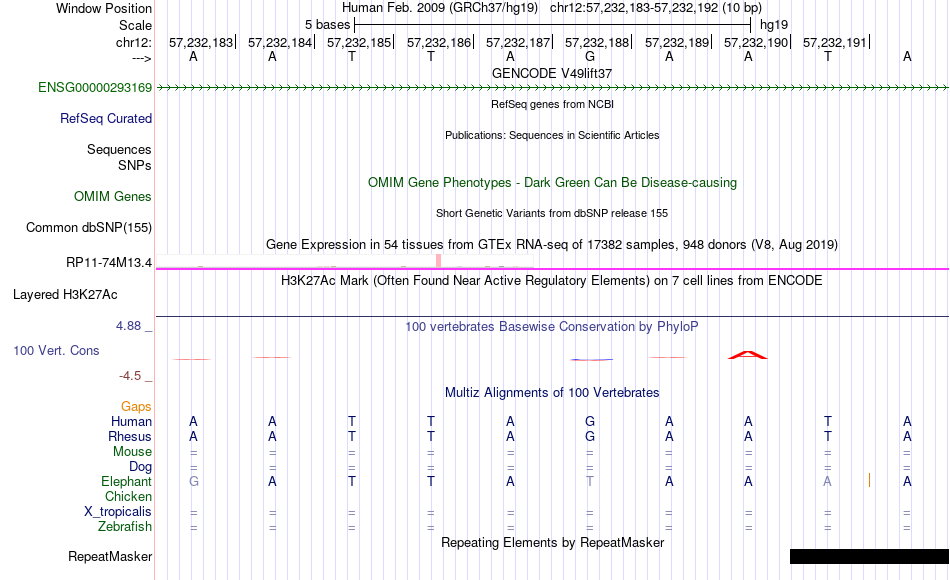Click the Human species label
950x580 pixels.
point(131,422)
